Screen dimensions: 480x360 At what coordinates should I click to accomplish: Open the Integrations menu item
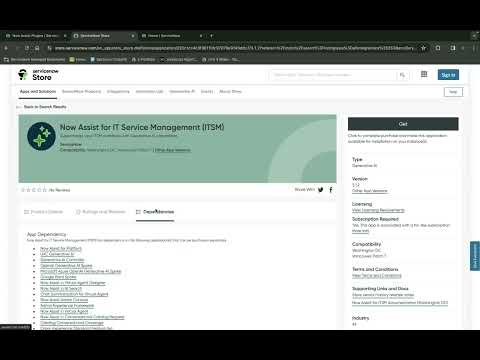(118, 92)
